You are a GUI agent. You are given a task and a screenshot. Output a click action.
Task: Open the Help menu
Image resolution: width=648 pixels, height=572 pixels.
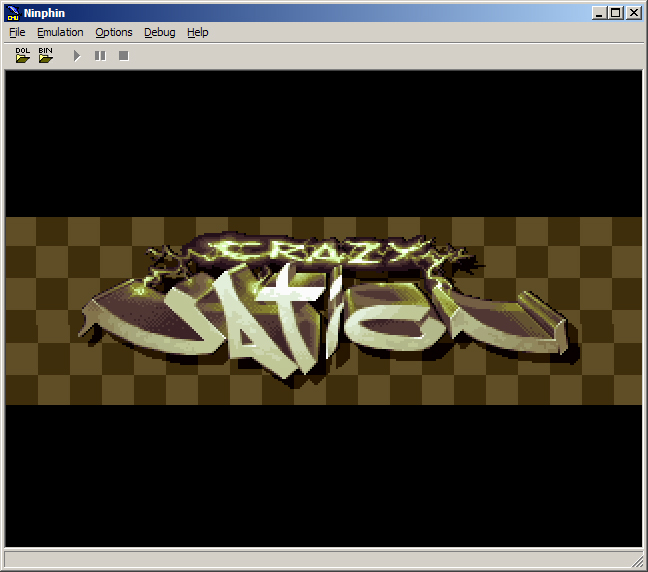click(x=198, y=32)
